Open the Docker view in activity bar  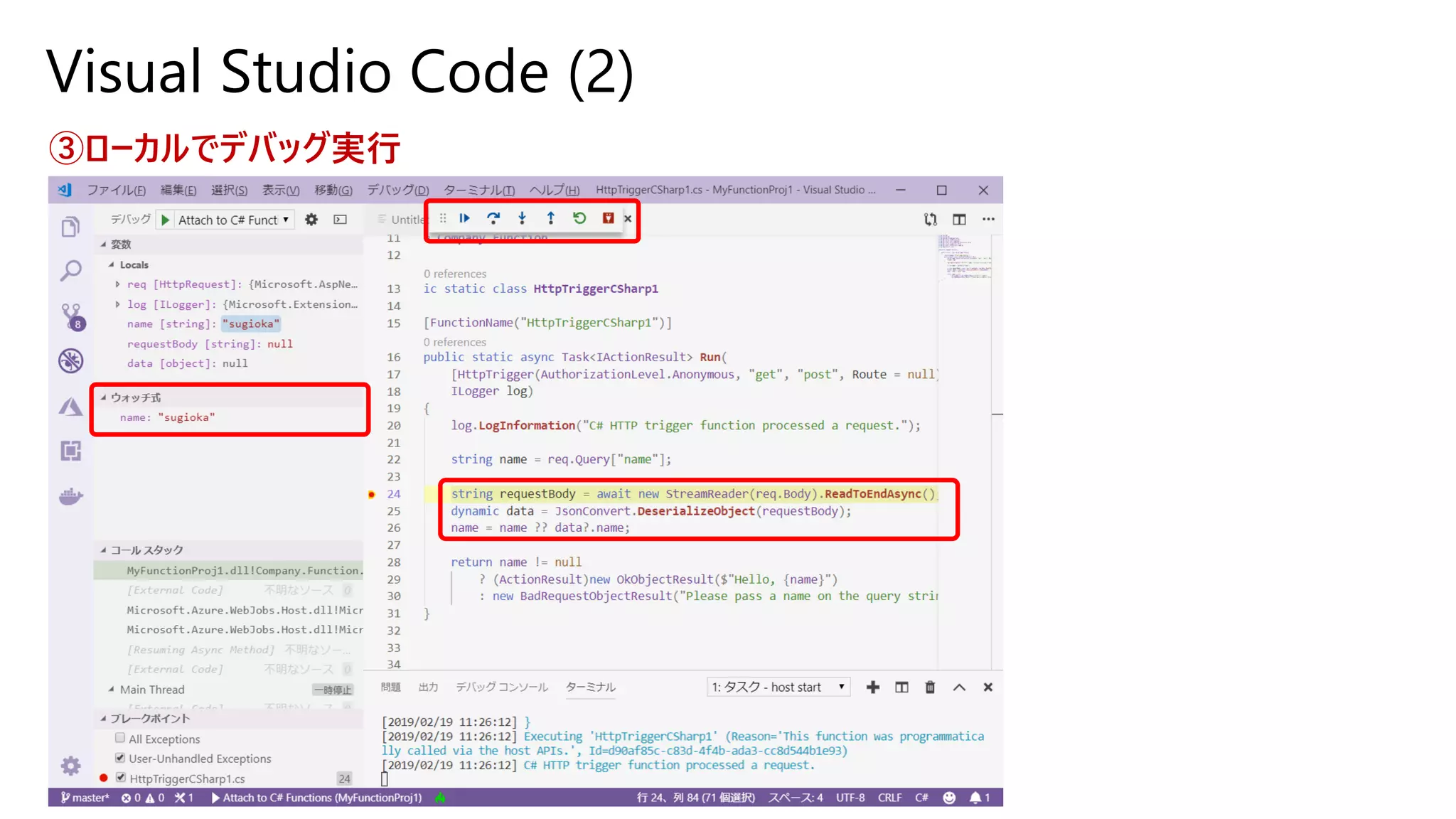[70, 496]
